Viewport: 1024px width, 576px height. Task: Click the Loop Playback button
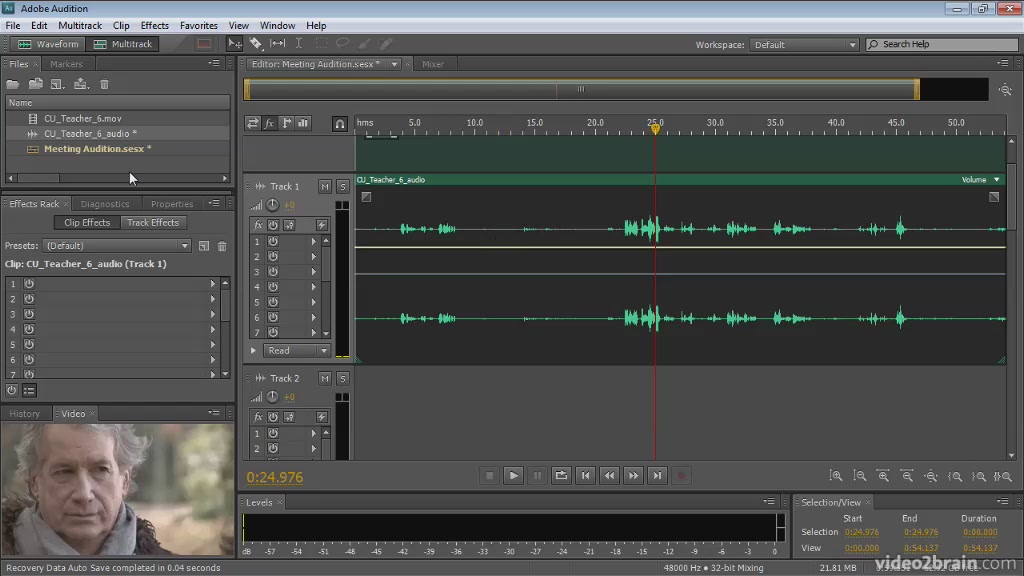[x=561, y=476]
